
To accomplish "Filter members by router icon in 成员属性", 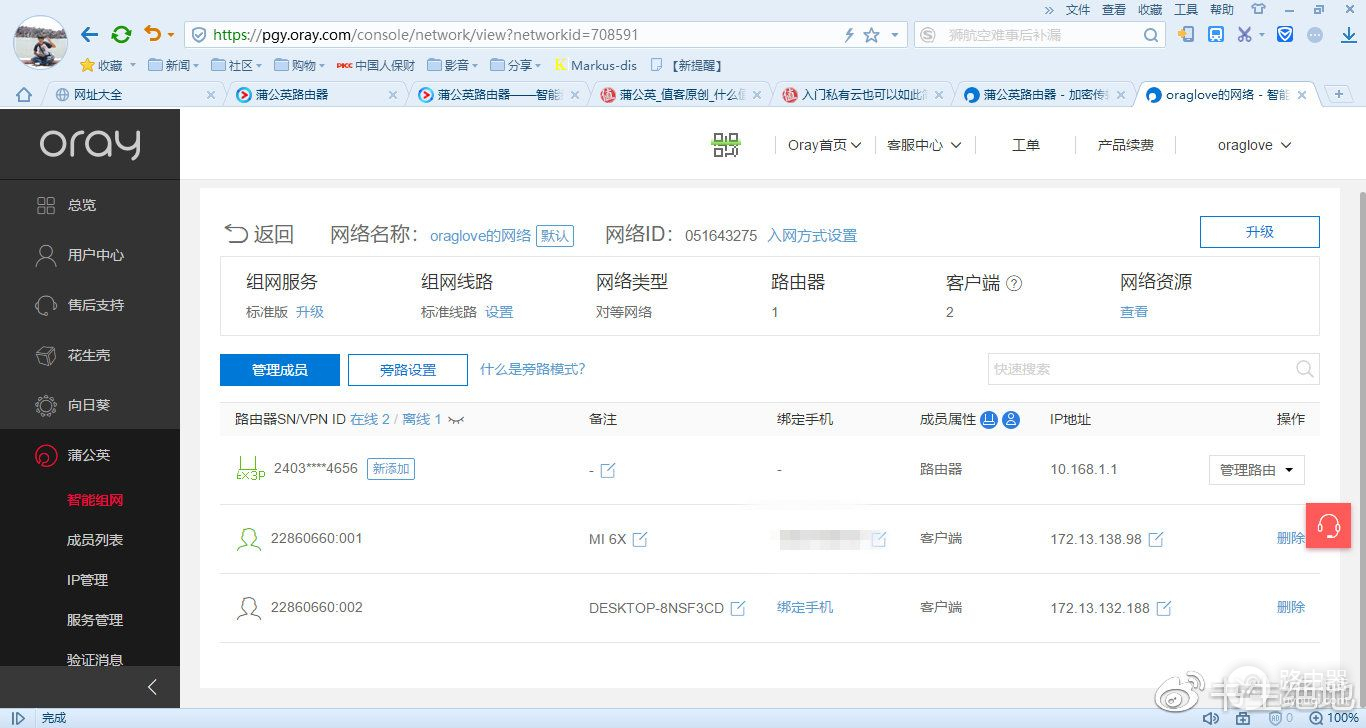I will click(x=989, y=420).
